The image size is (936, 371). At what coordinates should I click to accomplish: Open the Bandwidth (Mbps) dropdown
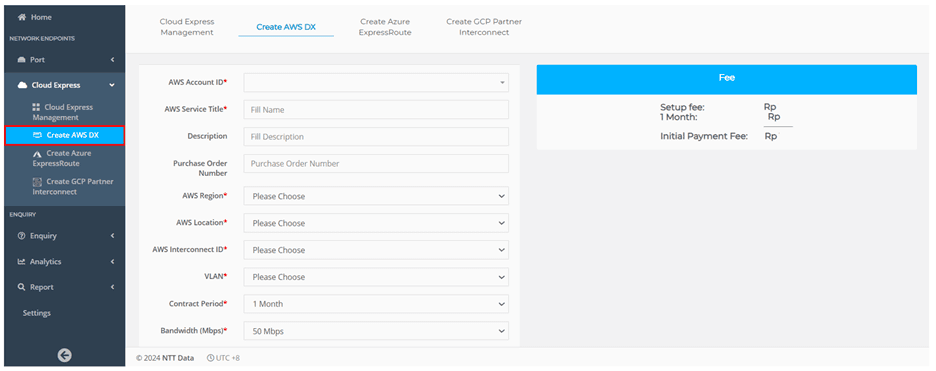point(376,330)
